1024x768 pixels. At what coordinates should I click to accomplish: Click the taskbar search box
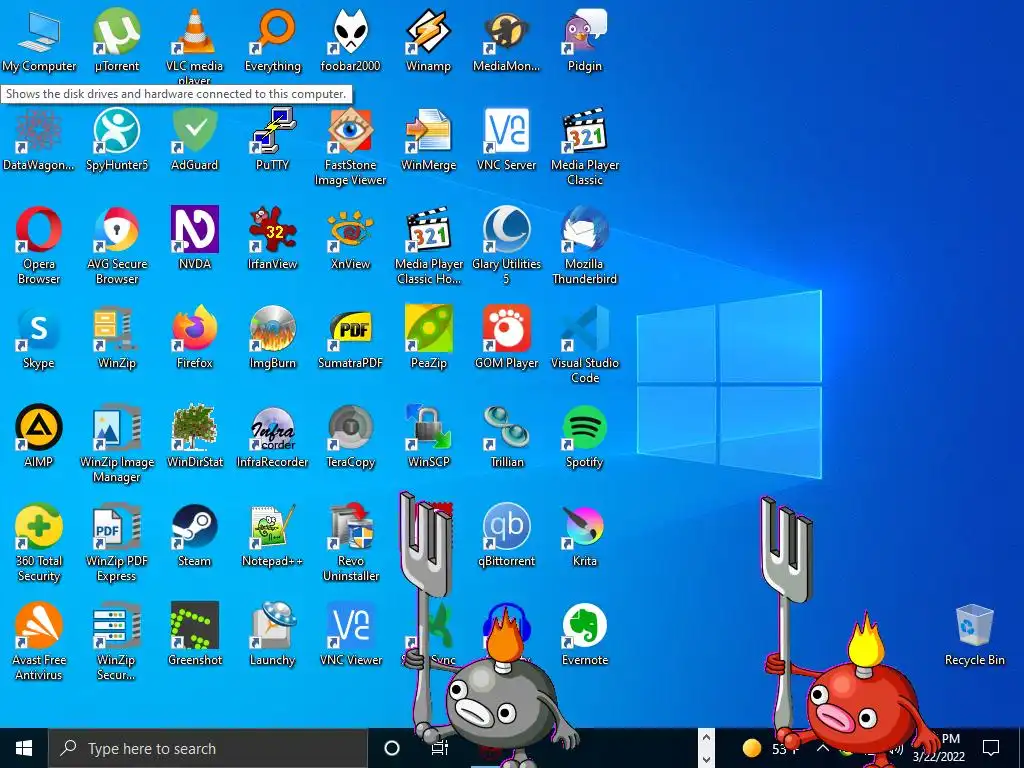(x=208, y=748)
